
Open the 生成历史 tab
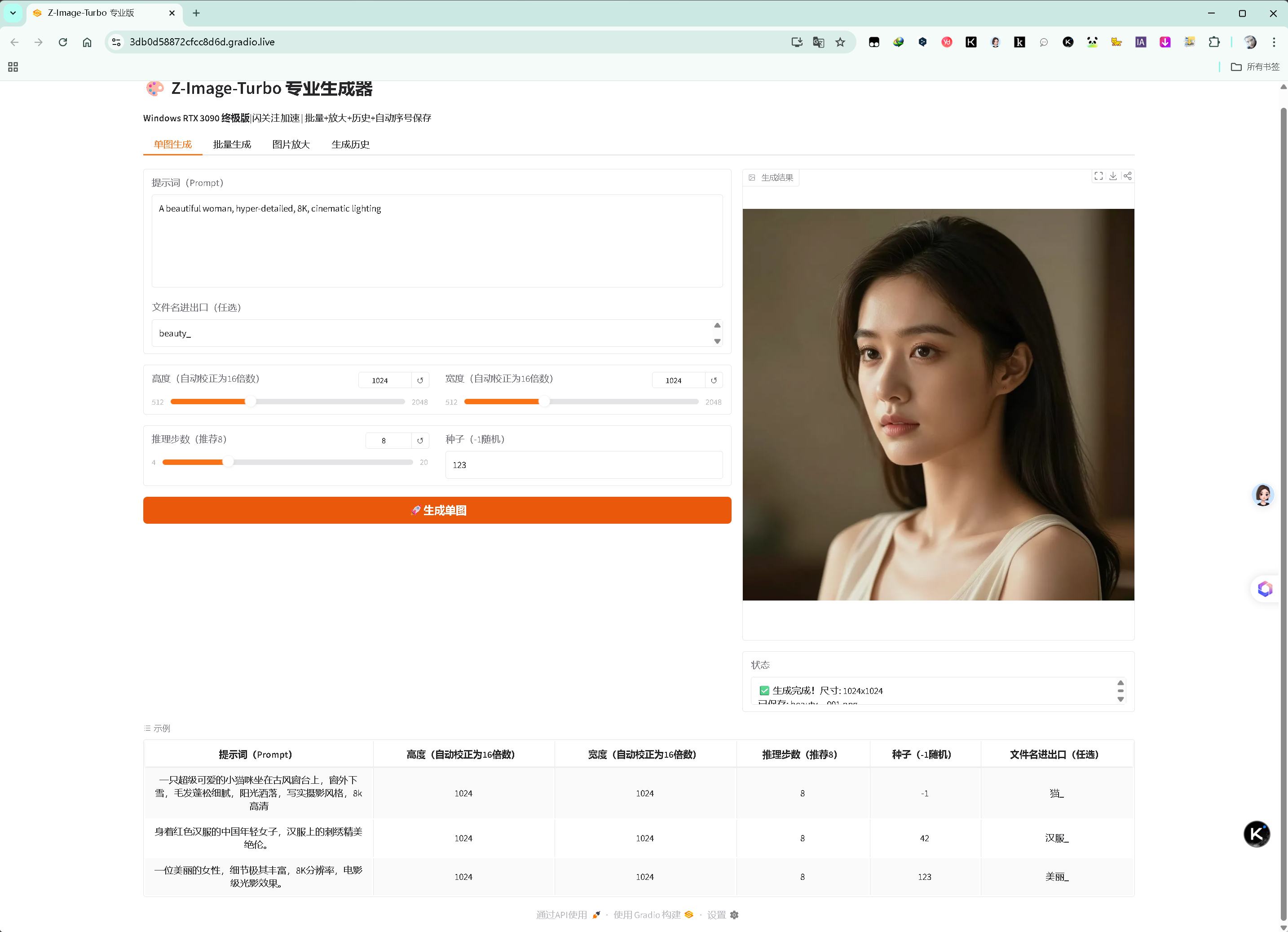pos(350,144)
